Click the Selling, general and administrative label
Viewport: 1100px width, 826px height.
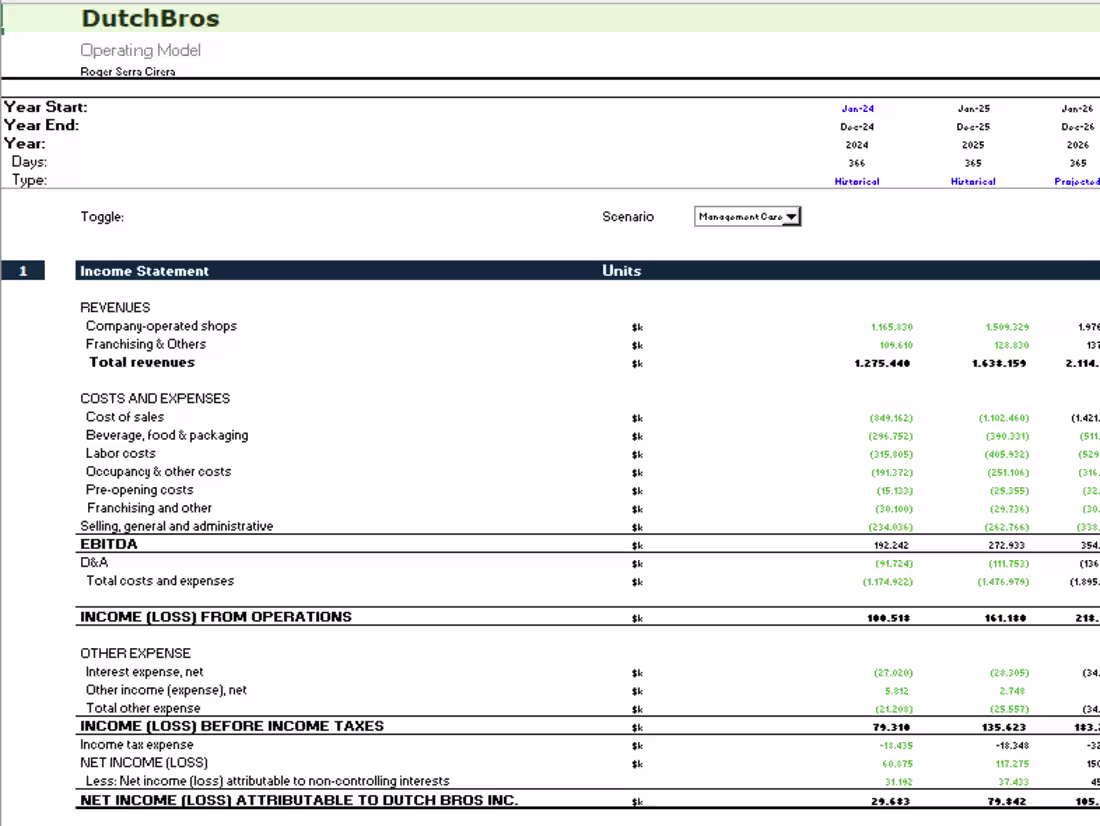[177, 526]
